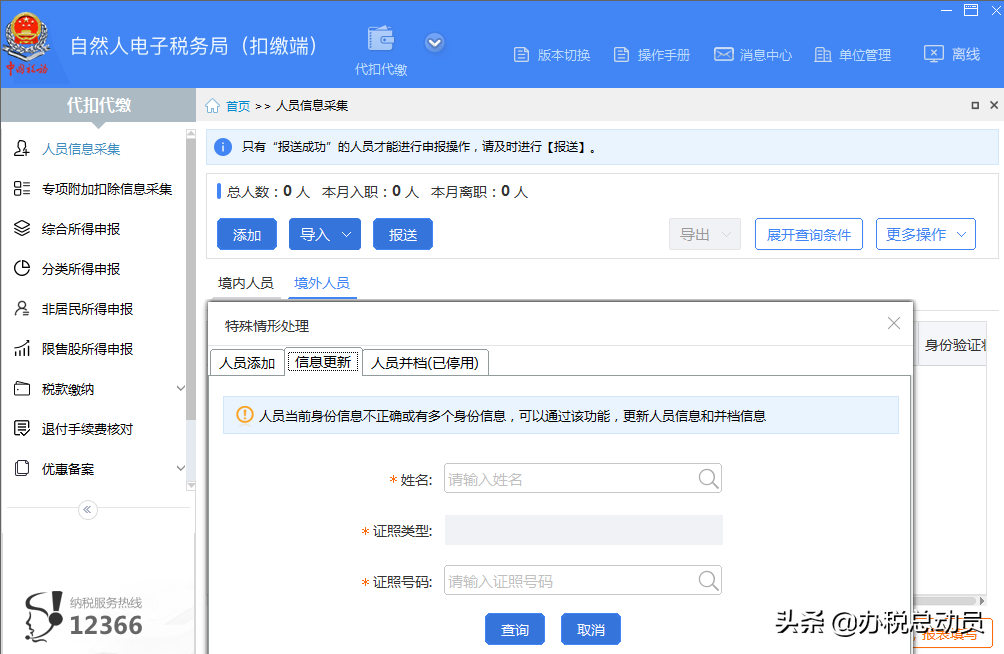Click the search magnifier in the 姓名 field
The image size is (1004, 654).
point(708,478)
